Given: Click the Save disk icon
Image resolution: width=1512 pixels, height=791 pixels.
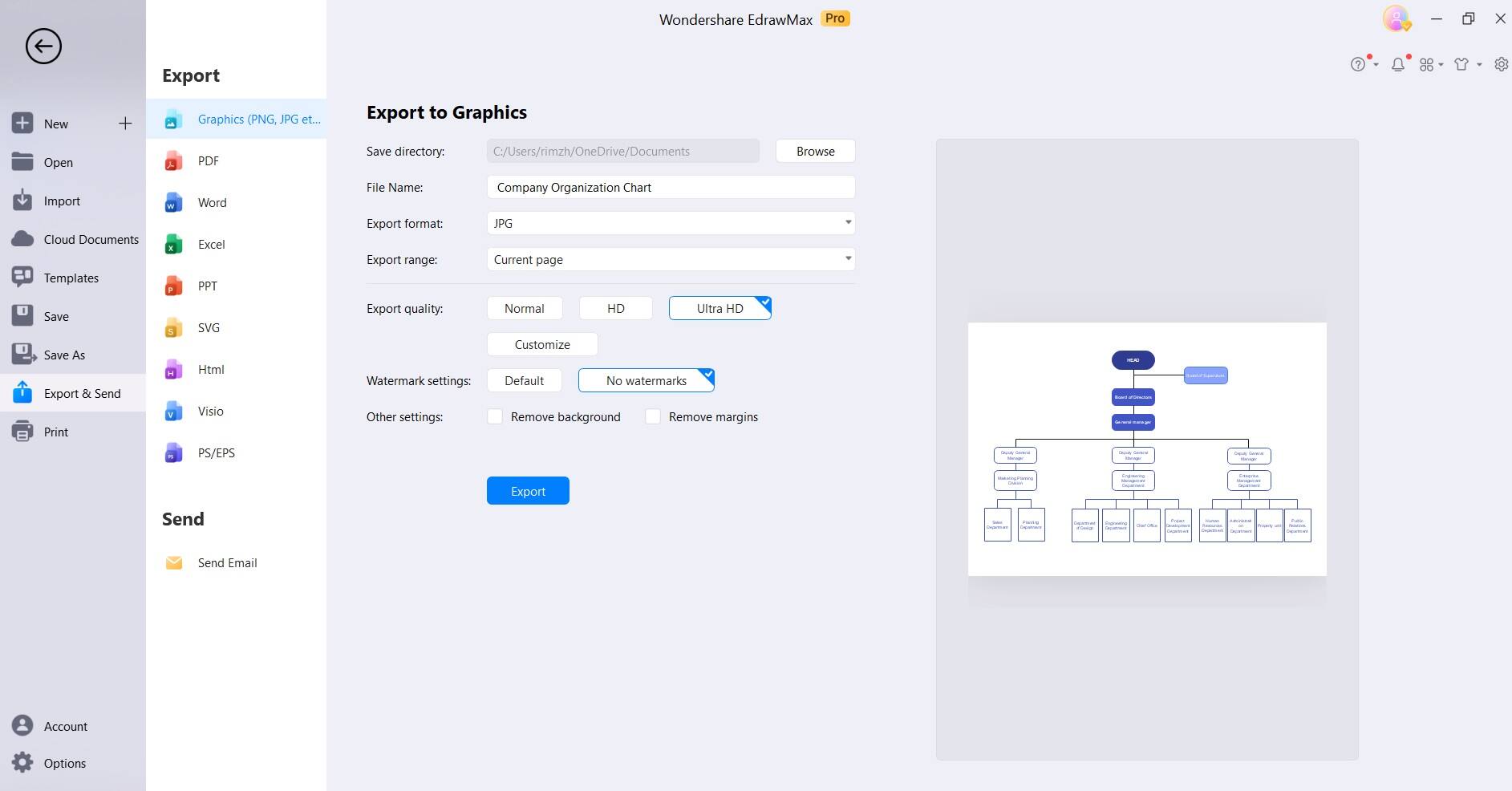Looking at the screenshot, I should point(22,315).
